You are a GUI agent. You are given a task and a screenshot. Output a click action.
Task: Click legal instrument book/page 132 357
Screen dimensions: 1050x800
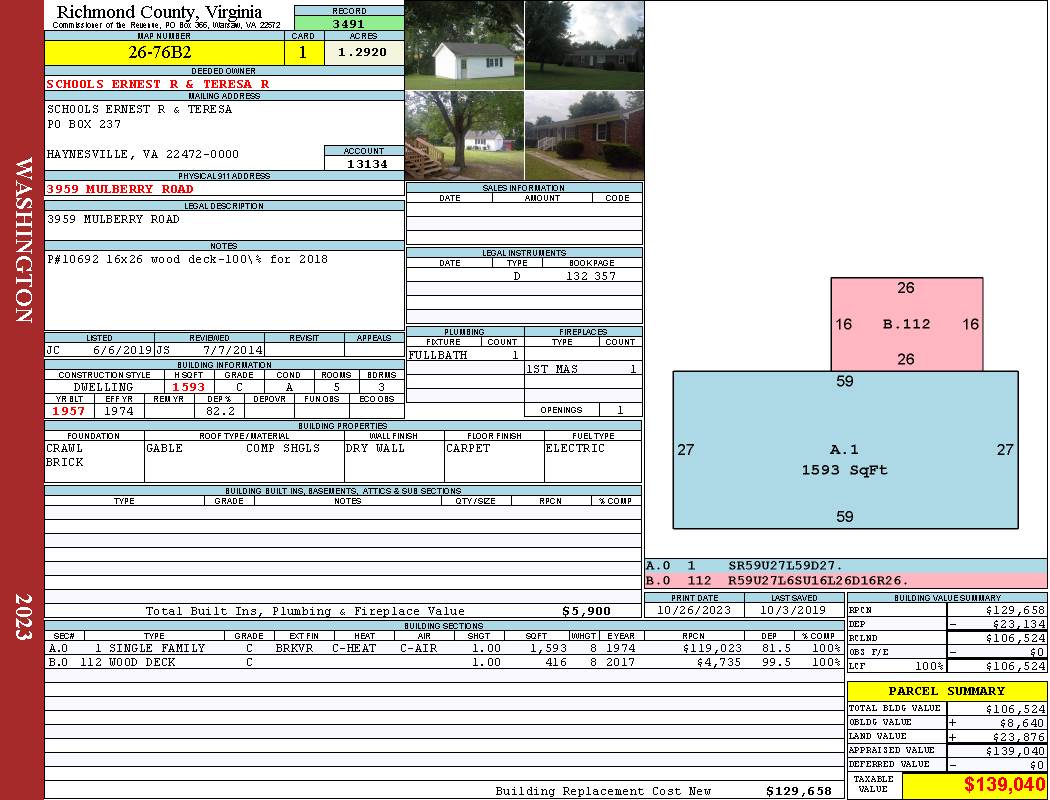point(591,276)
